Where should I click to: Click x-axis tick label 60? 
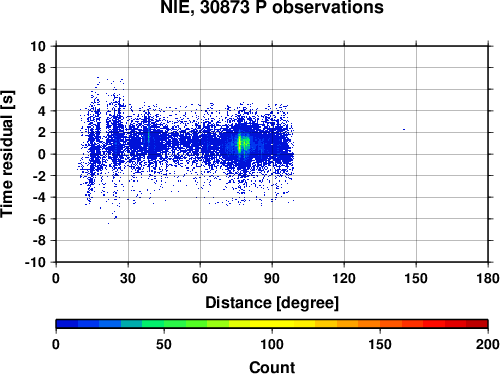point(200,278)
